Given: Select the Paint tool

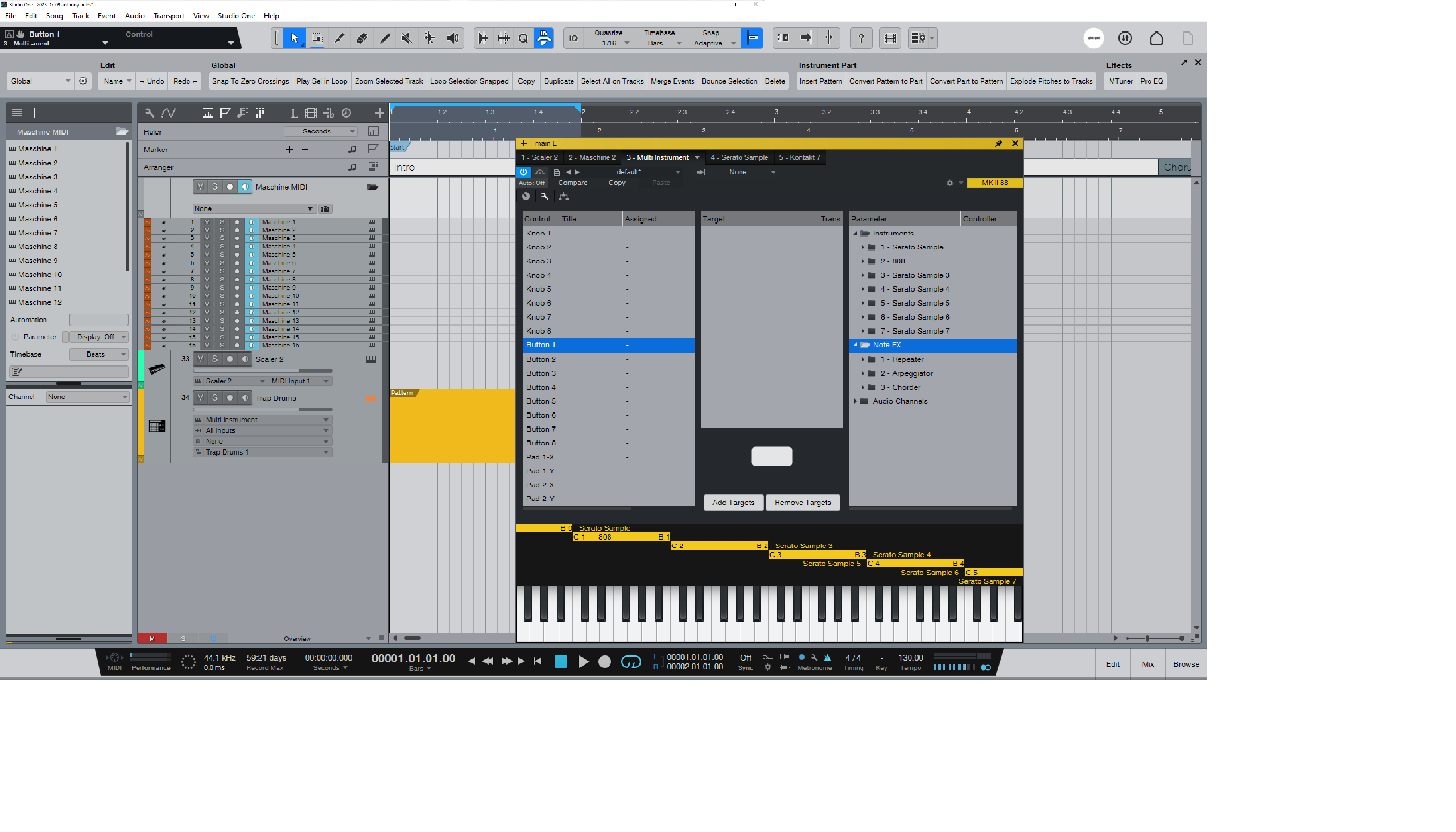Looking at the screenshot, I should pos(385,38).
